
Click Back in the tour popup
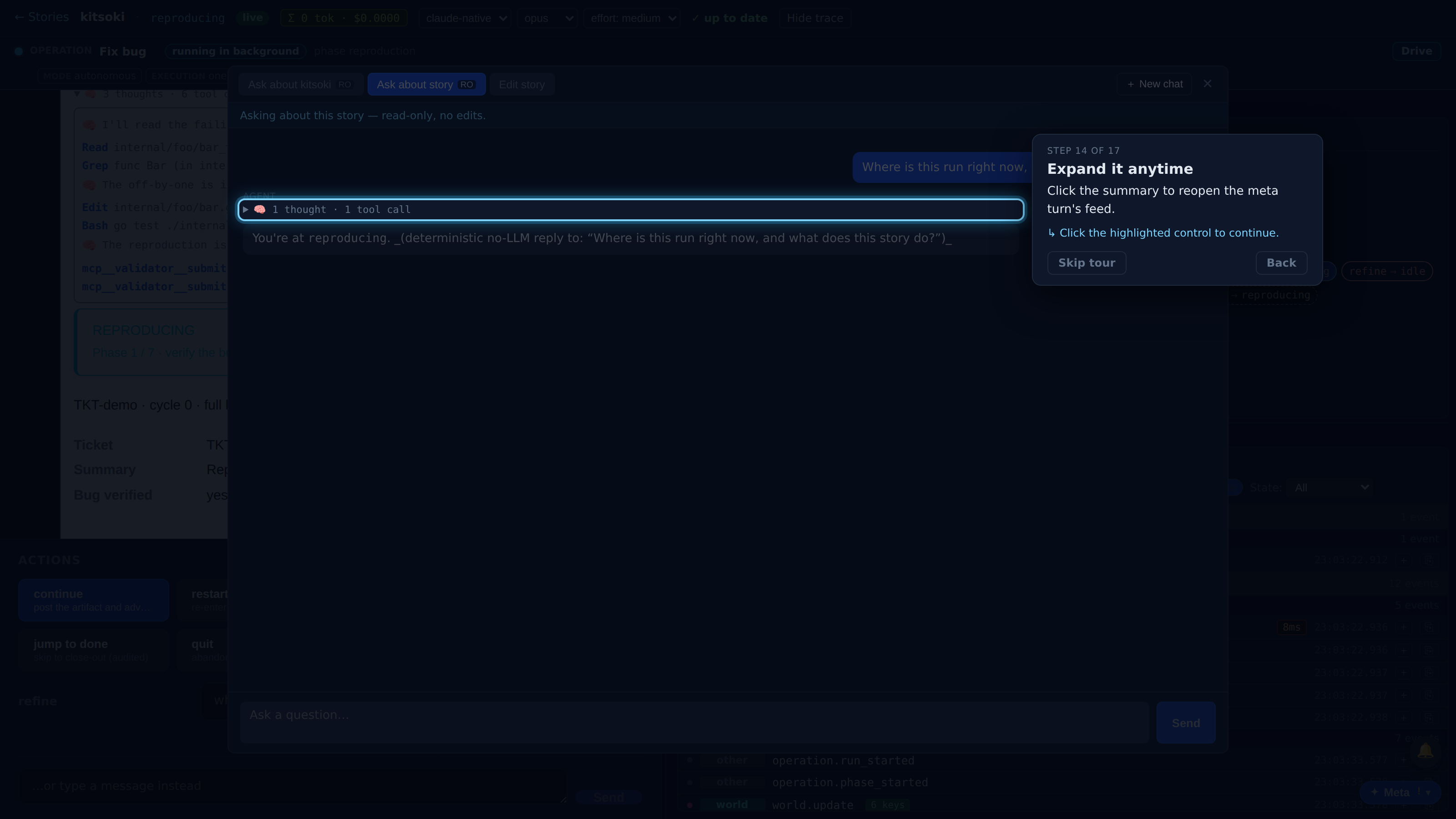1281,263
